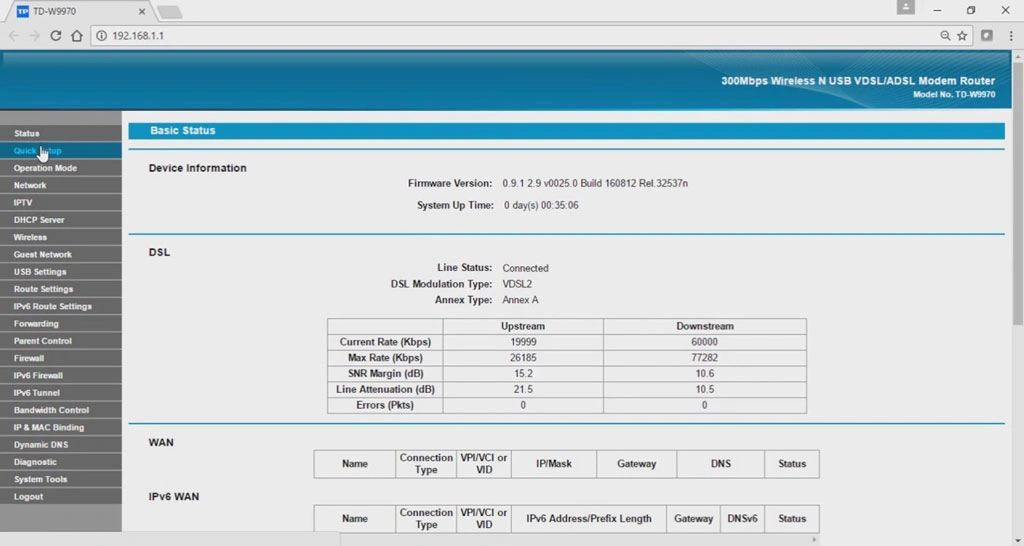
Task: Click upstream line attenuation 21.5
Action: click(x=523, y=389)
